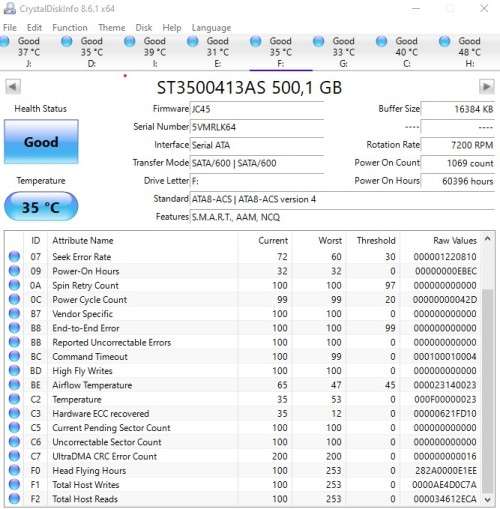Click Total Host Writes status icon
Screen dimensions: 500x509
(x=14, y=485)
